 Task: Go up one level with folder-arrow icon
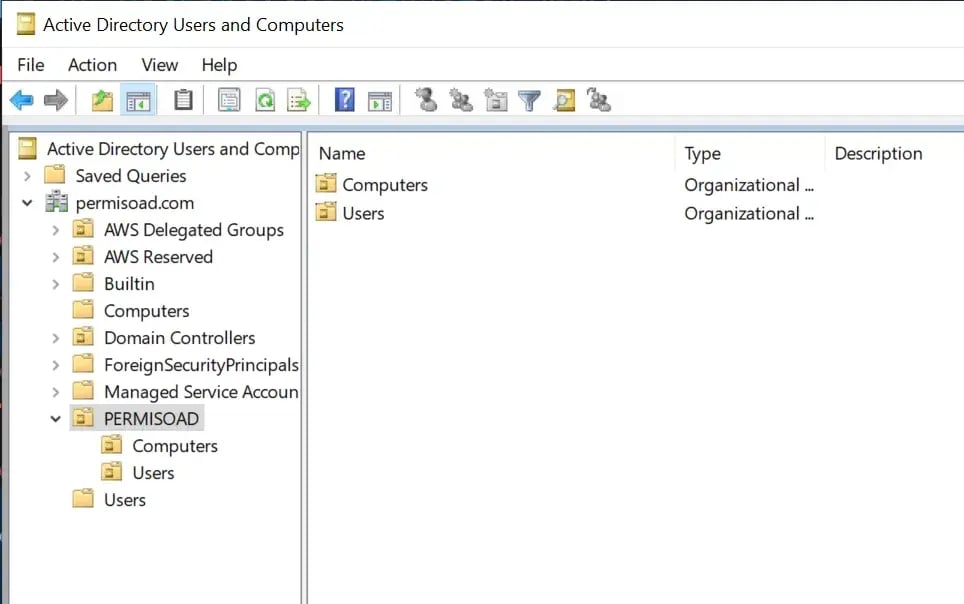[x=102, y=100]
